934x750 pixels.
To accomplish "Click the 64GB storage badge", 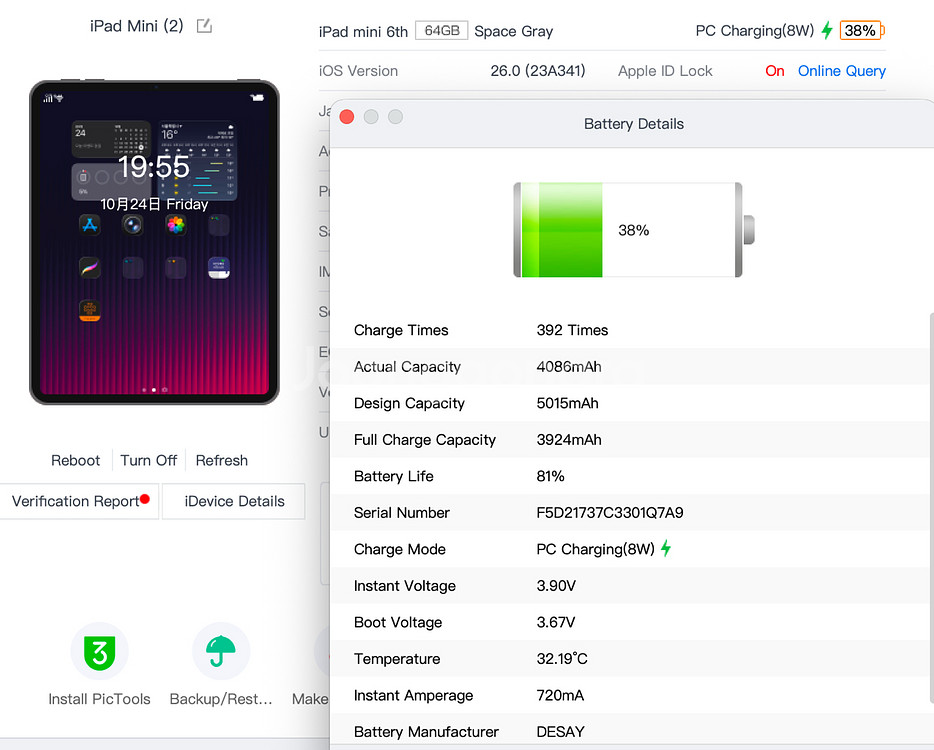I will (441, 31).
